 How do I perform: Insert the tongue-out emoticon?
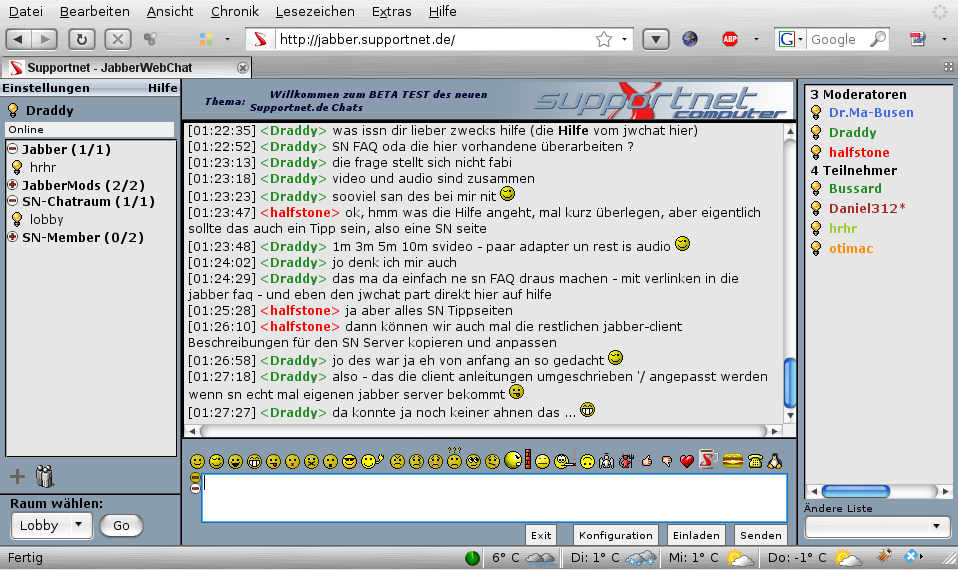(273, 461)
